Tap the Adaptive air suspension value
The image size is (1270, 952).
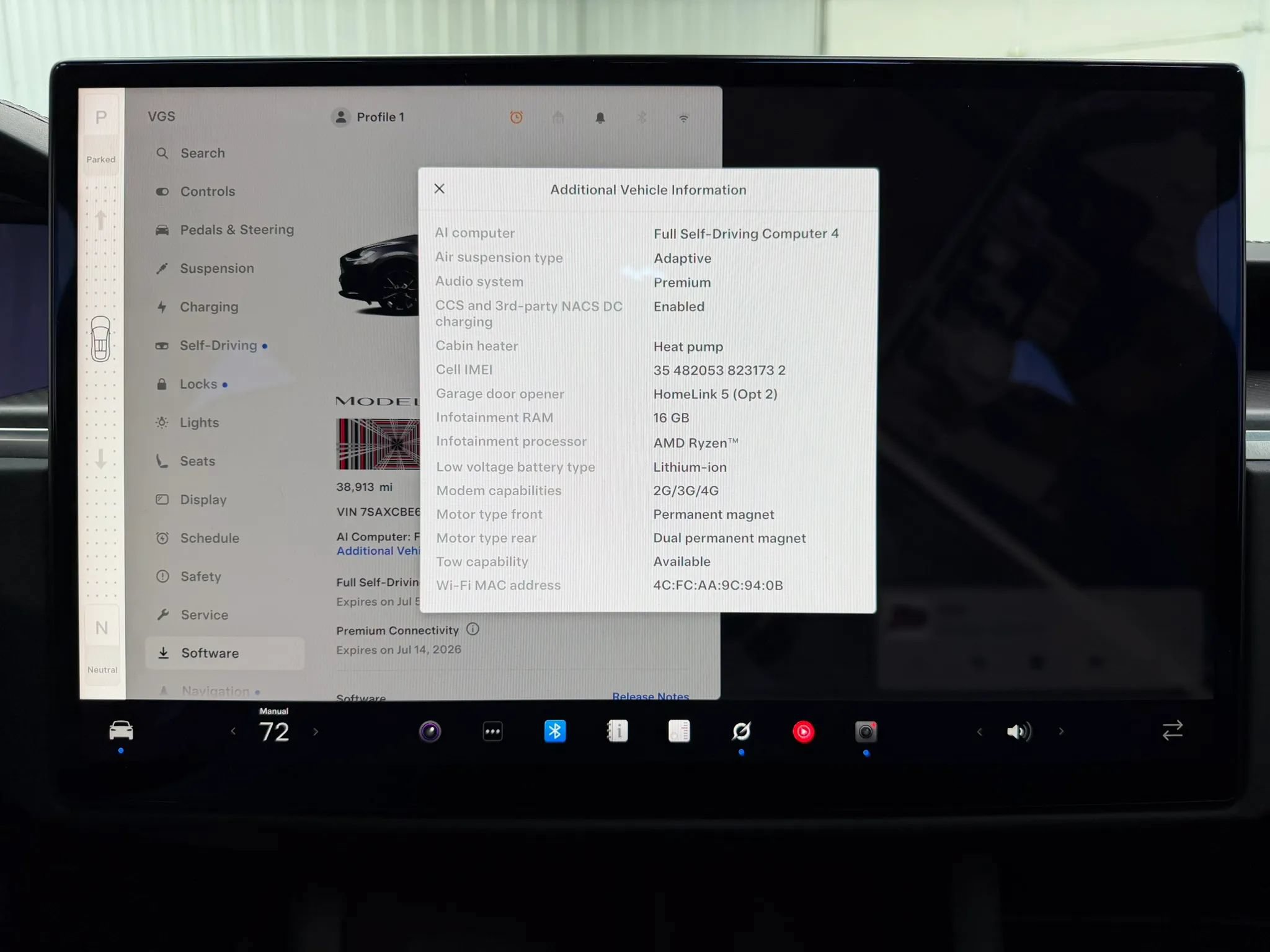682,258
